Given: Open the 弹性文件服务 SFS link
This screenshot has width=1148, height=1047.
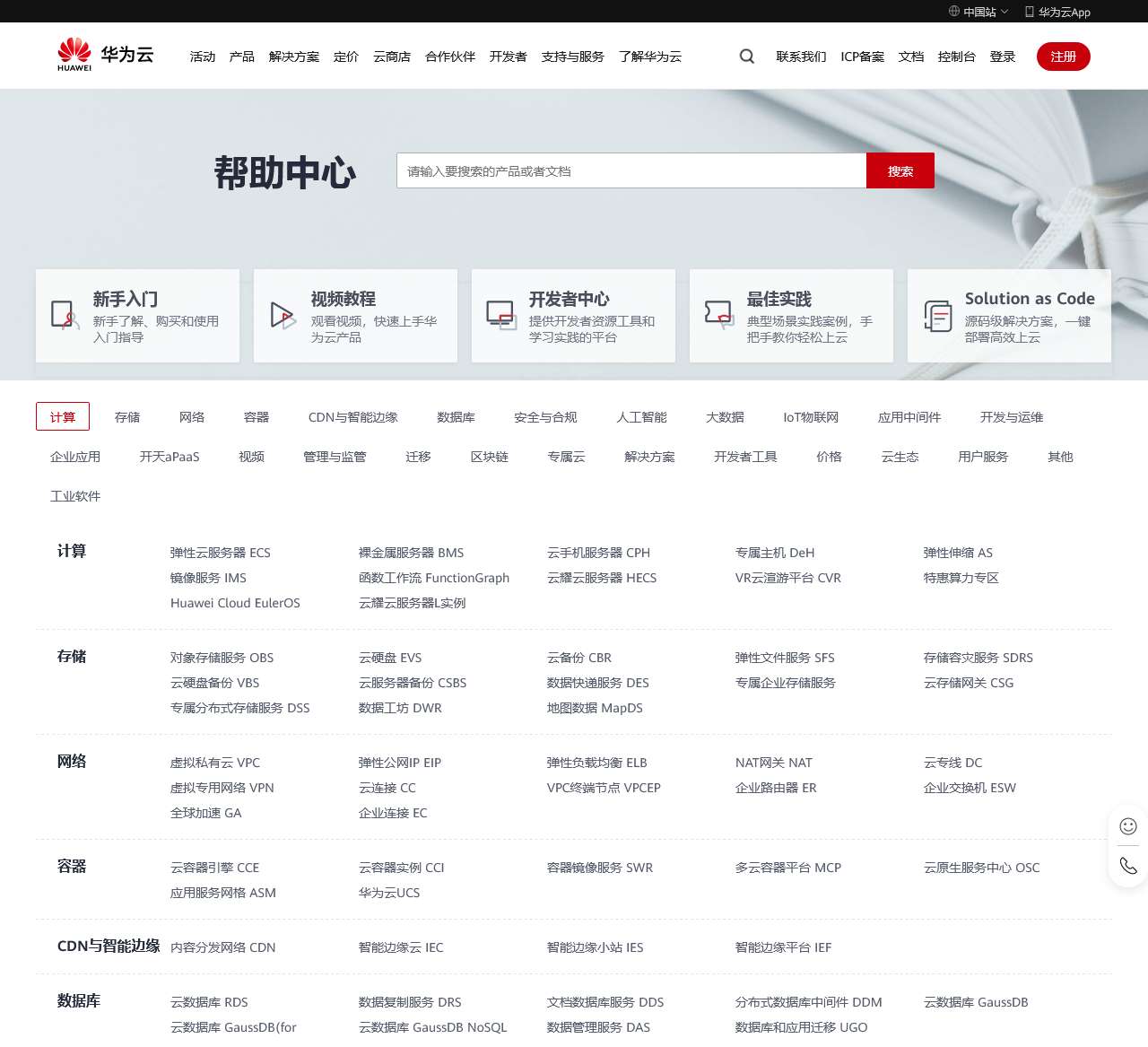Looking at the screenshot, I should pos(785,658).
